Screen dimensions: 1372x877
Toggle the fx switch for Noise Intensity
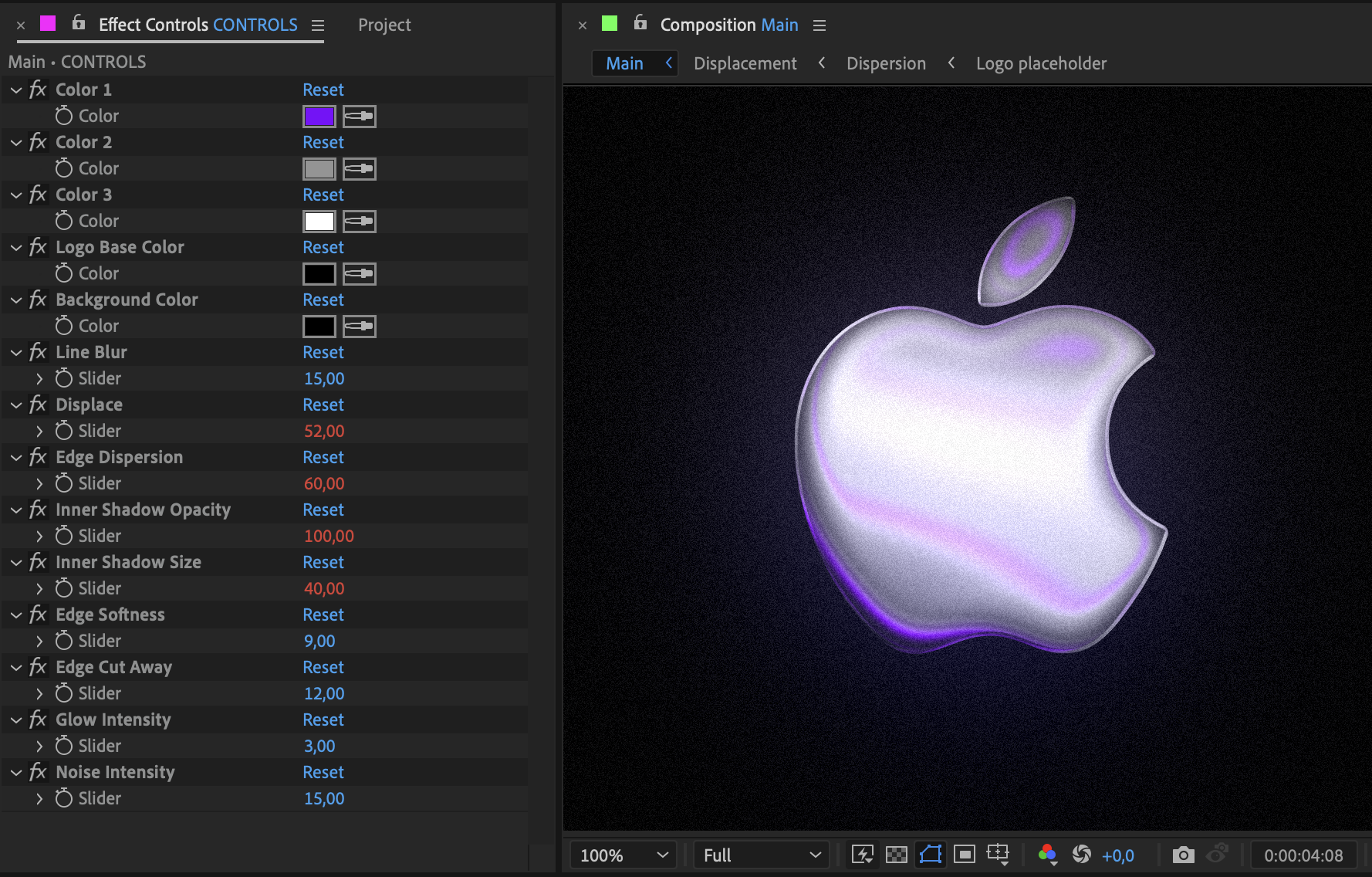click(38, 772)
